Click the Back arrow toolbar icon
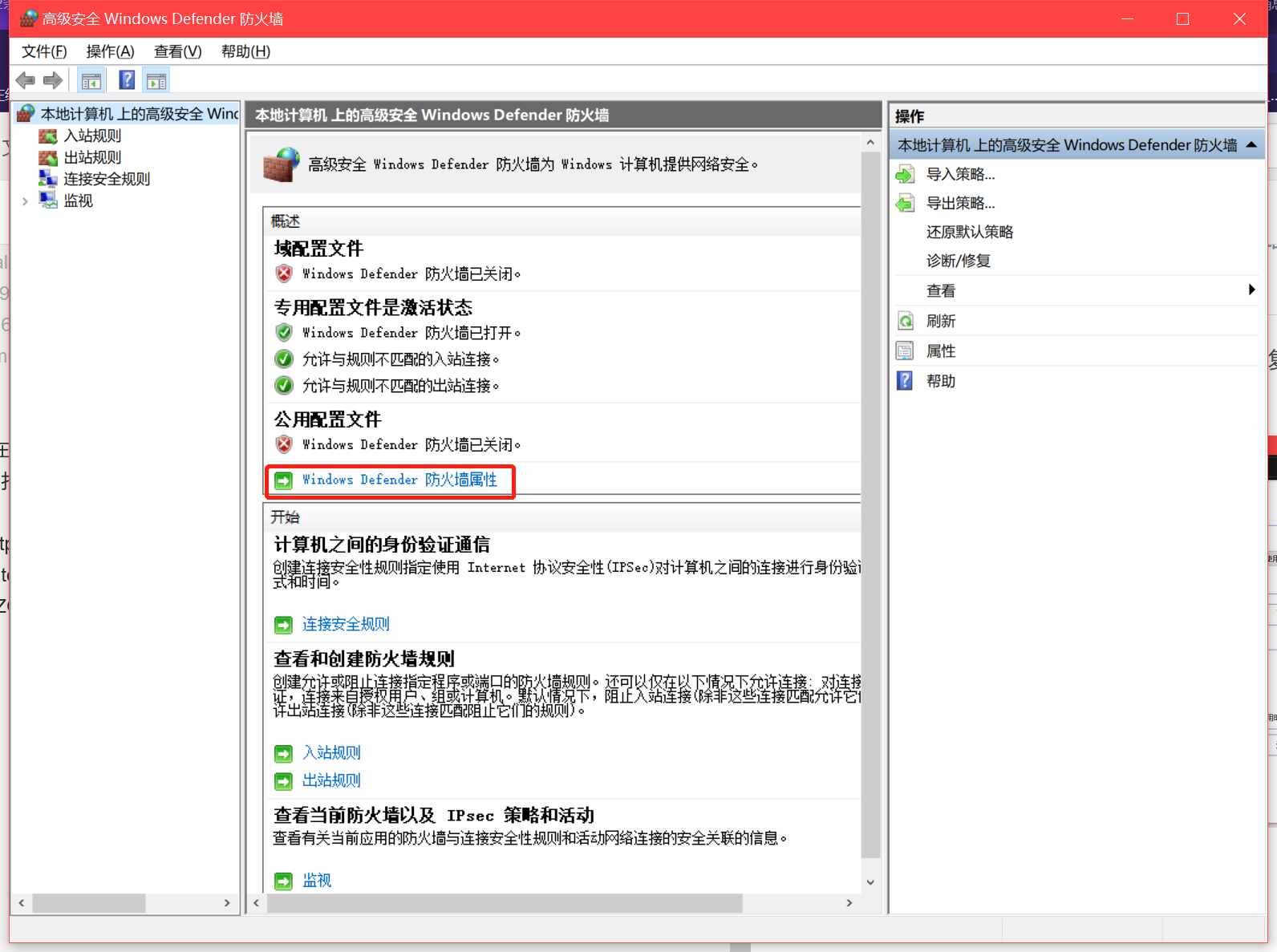Viewport: 1277px width, 952px height. tap(26, 80)
